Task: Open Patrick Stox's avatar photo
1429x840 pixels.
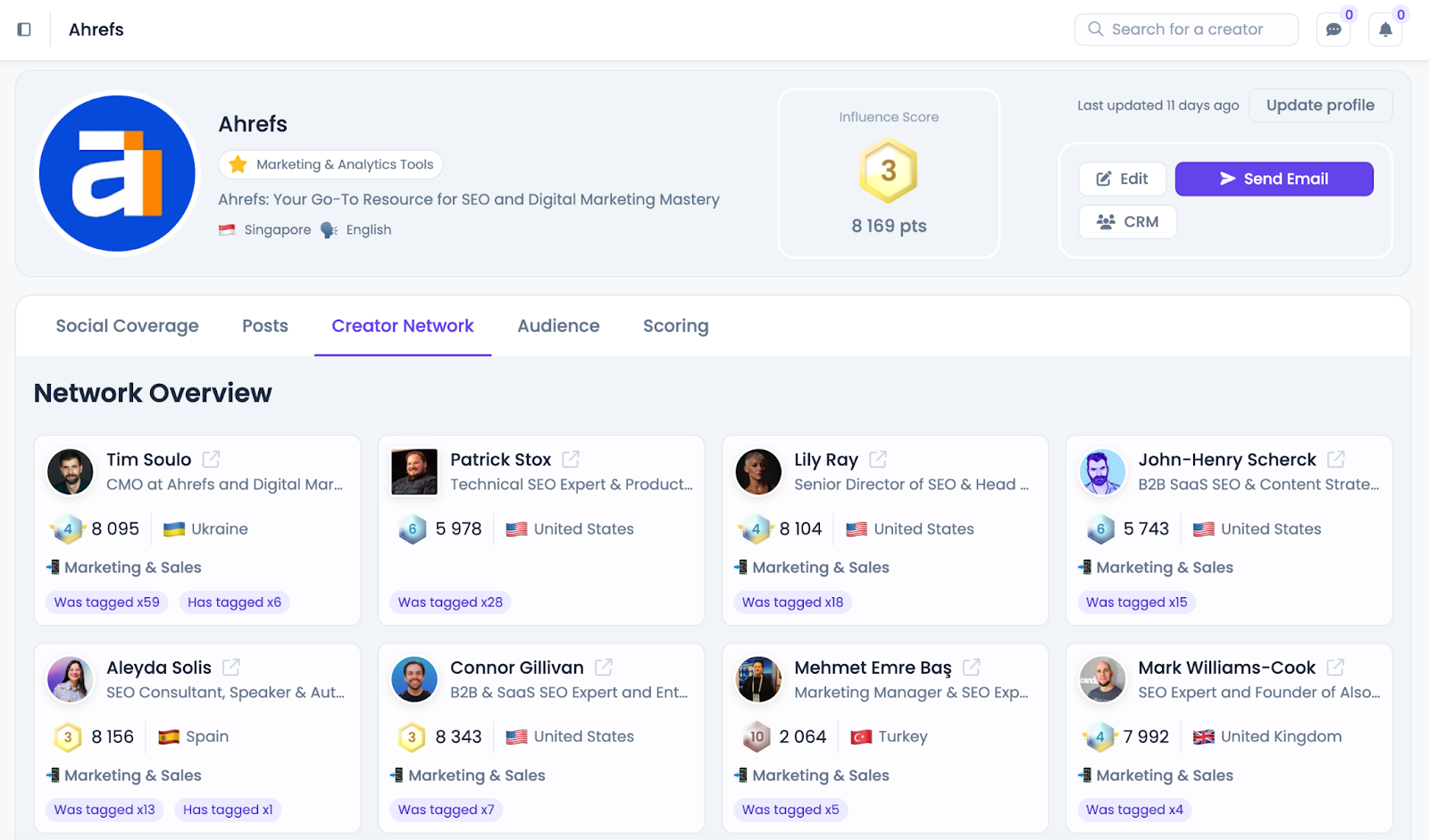Action: (x=414, y=471)
